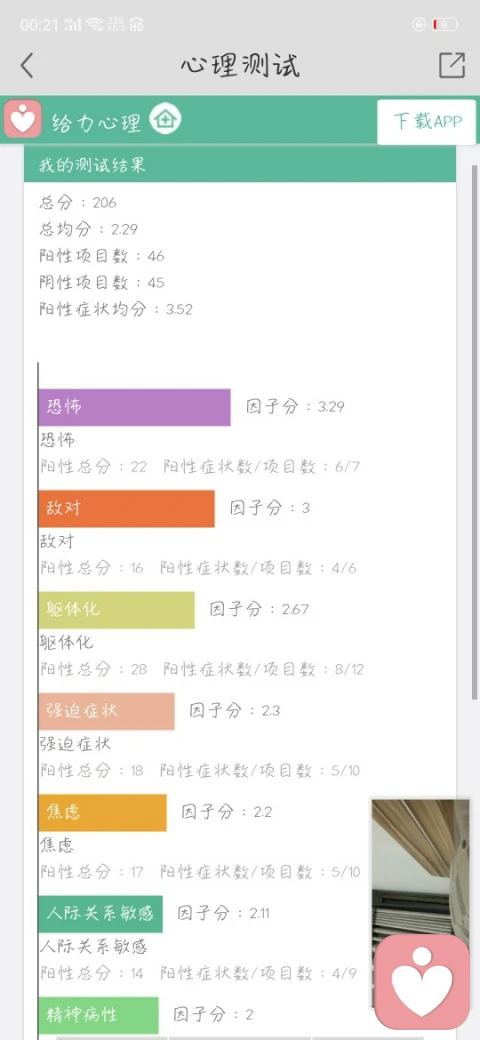Tap the floating pink heart icon
480x1040 pixels.
pos(422,982)
